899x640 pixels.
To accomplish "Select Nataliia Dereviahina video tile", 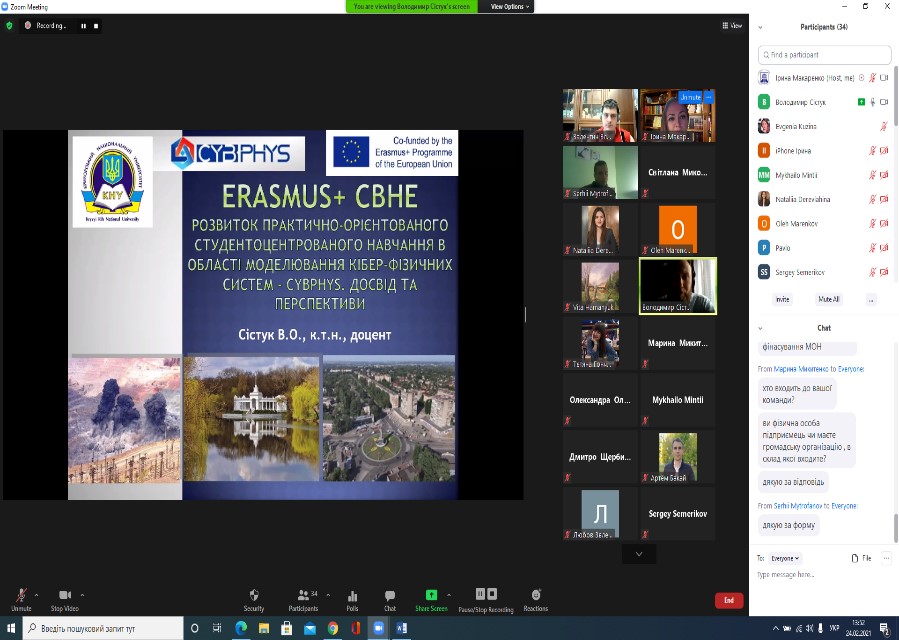I will pyautogui.click(x=600, y=229).
